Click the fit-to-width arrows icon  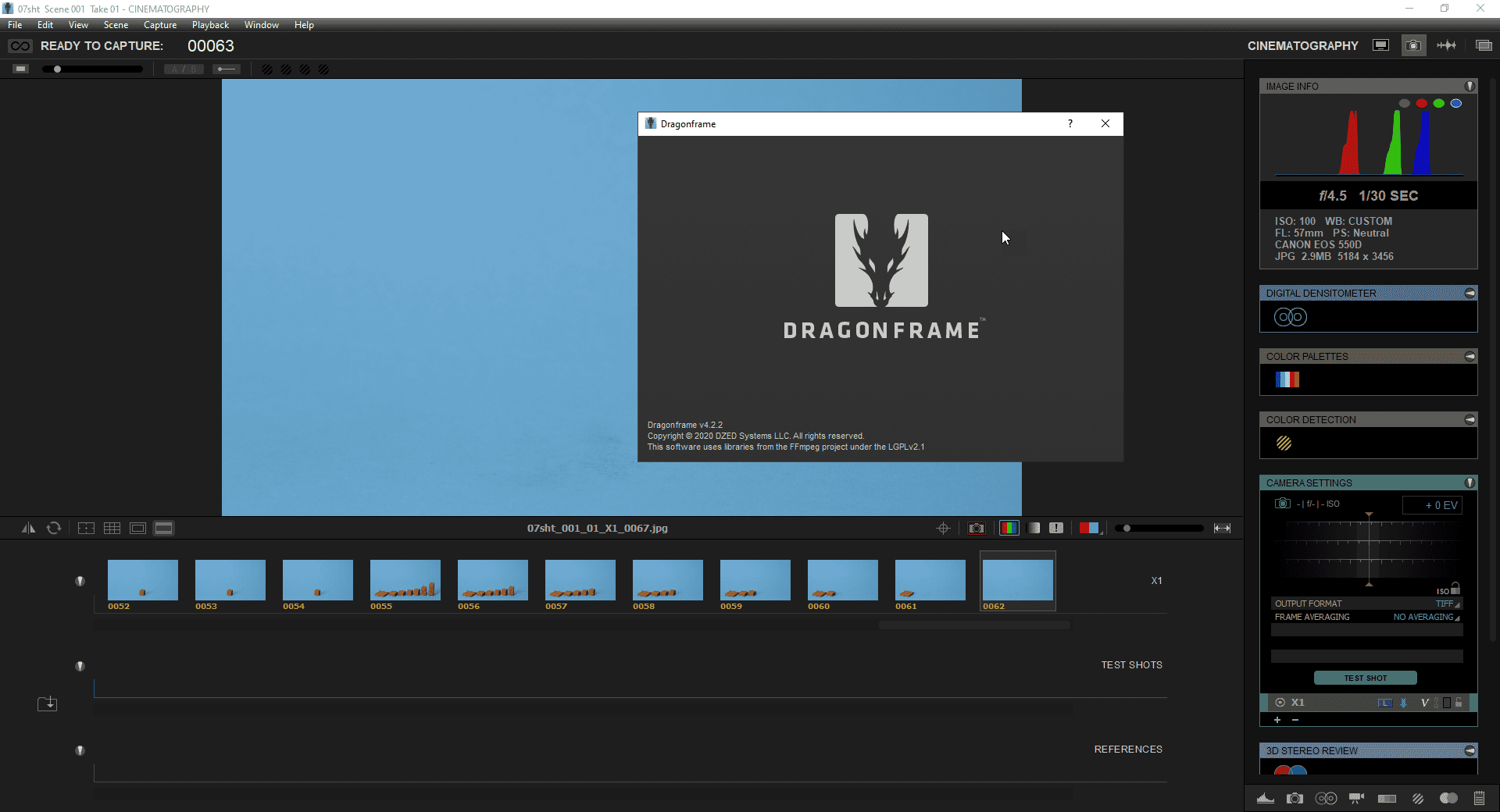pos(1223,529)
